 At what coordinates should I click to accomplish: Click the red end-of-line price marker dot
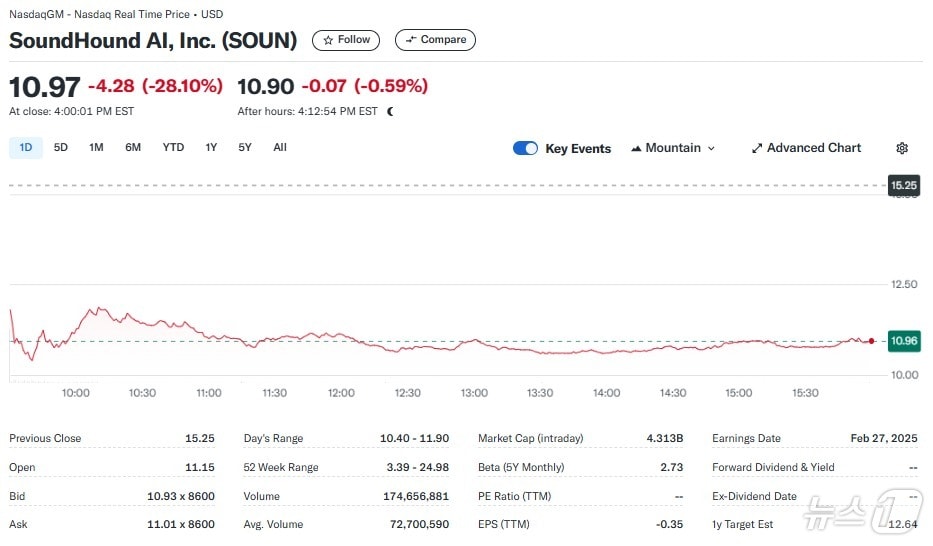pos(871,341)
